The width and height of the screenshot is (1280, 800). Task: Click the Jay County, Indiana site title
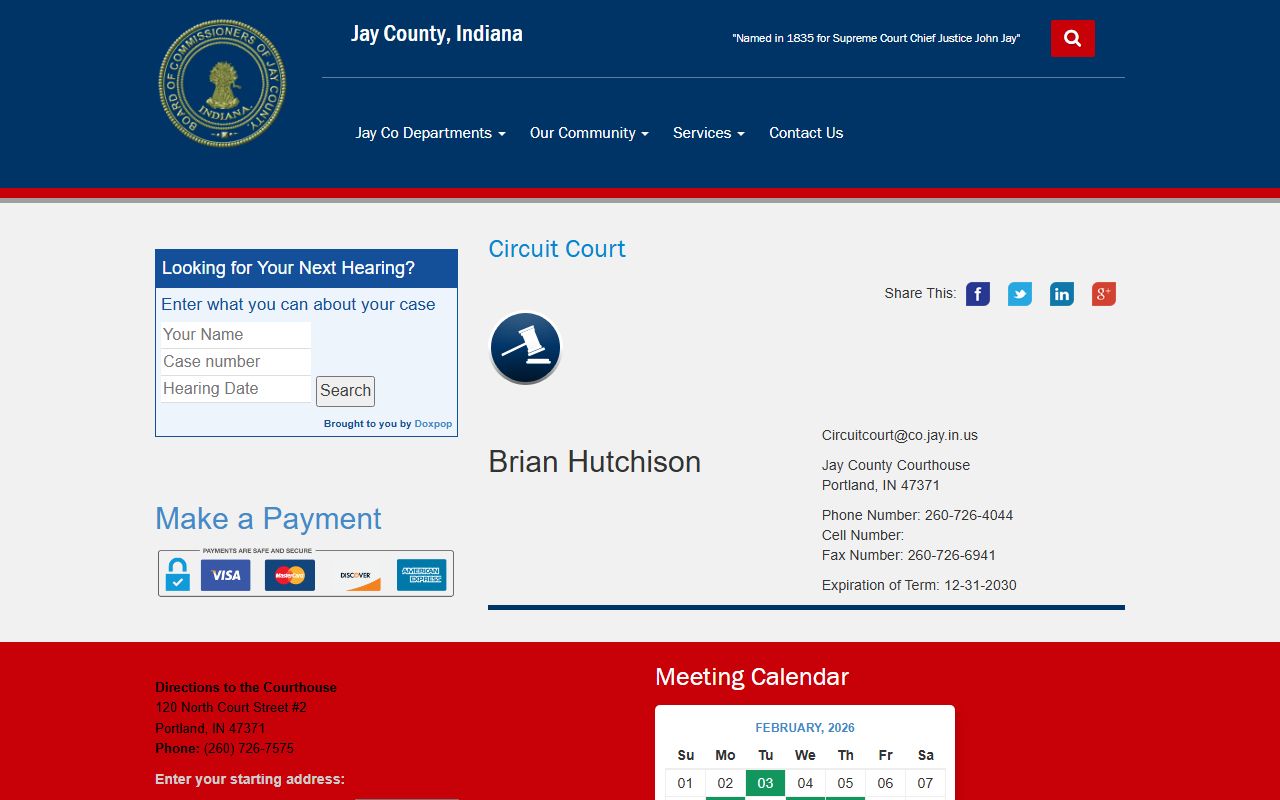point(437,34)
